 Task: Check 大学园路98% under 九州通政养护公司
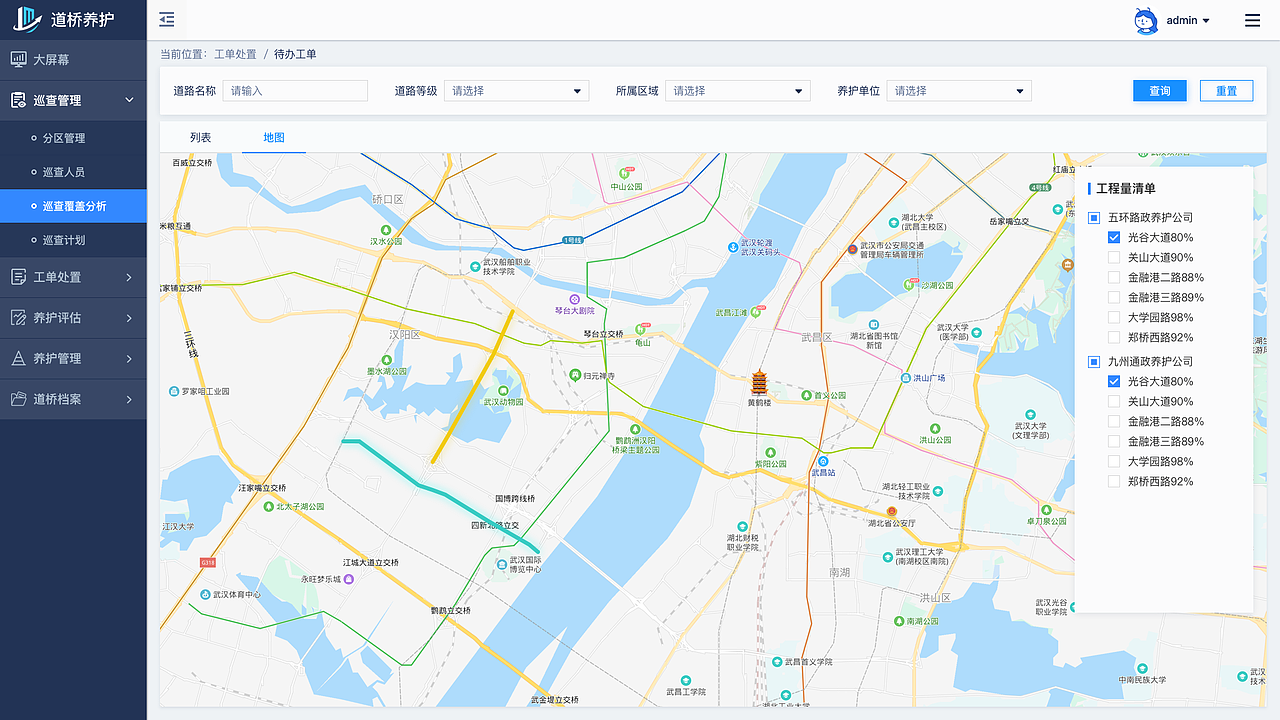point(1114,461)
